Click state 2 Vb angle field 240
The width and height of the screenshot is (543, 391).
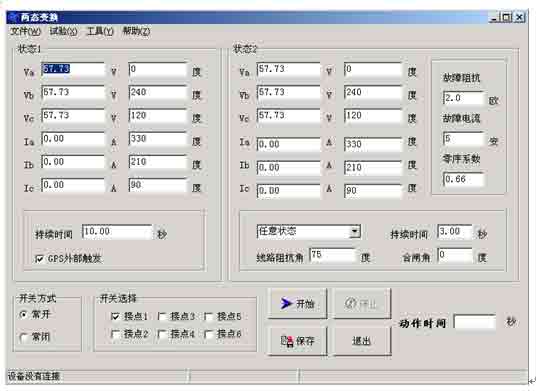[x=373, y=92]
